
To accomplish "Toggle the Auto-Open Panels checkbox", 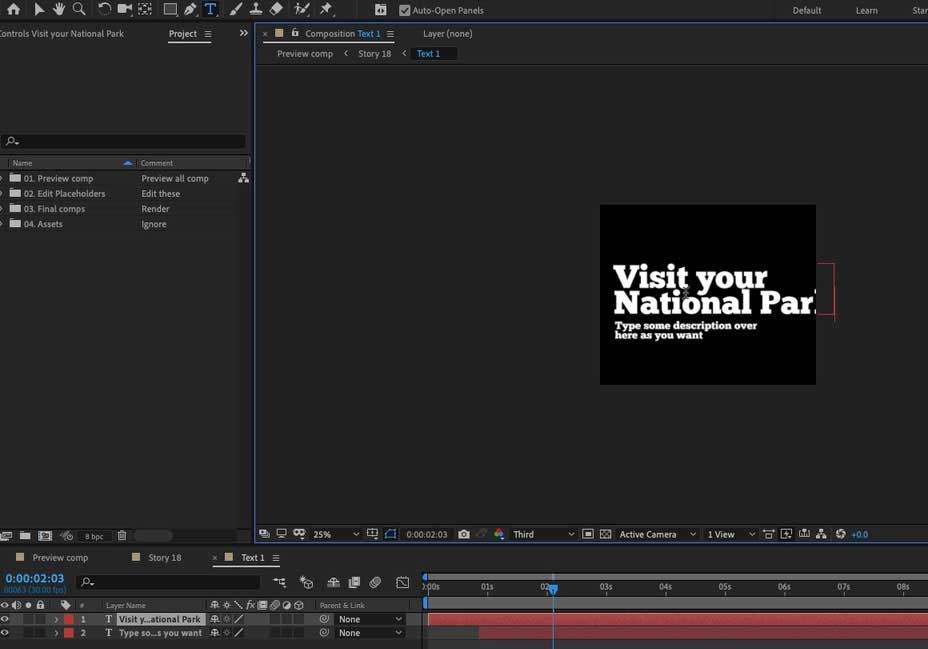I will tap(405, 10).
